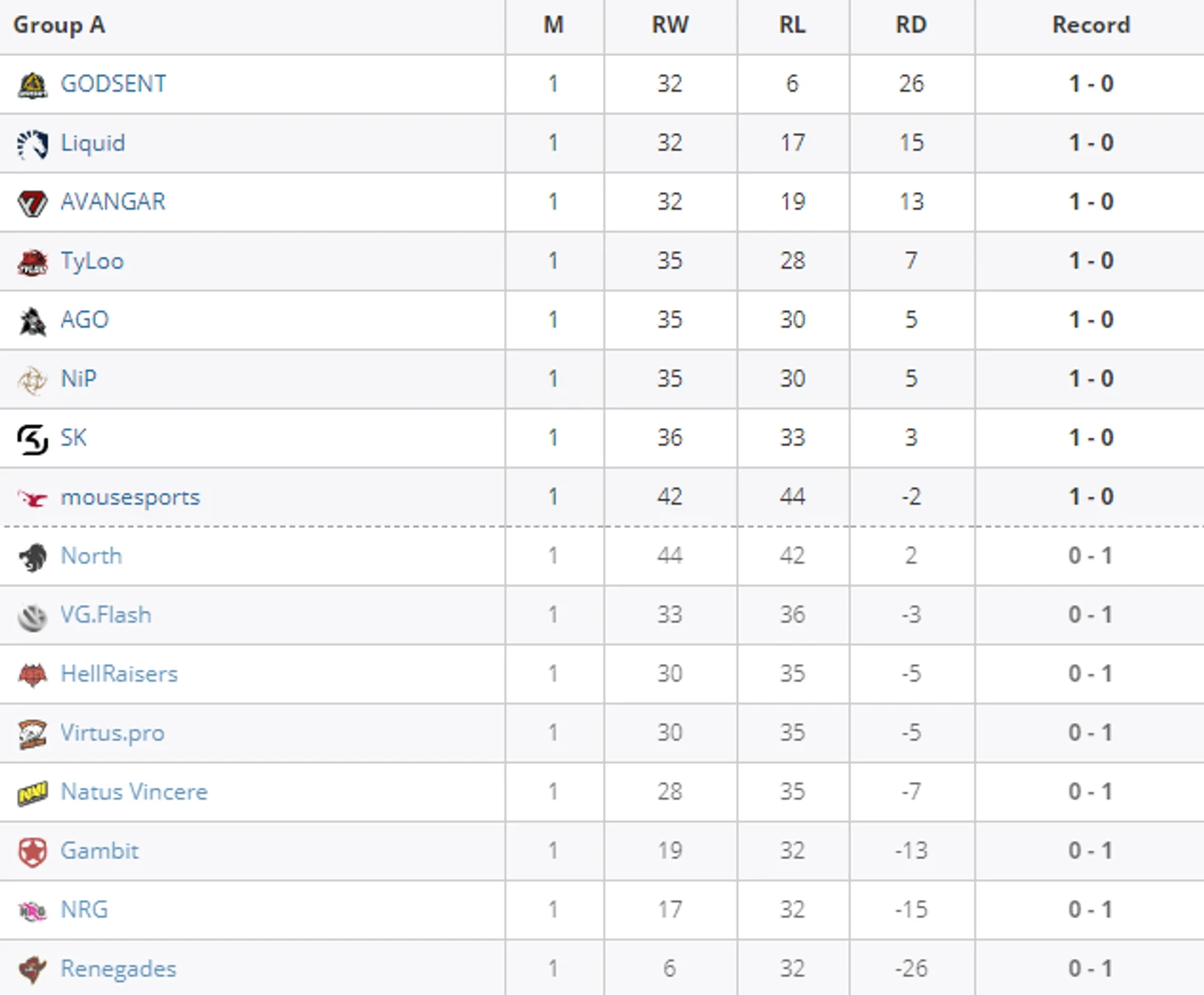
Task: Click the Natus Vincere yellow logo icon
Action: (x=32, y=793)
